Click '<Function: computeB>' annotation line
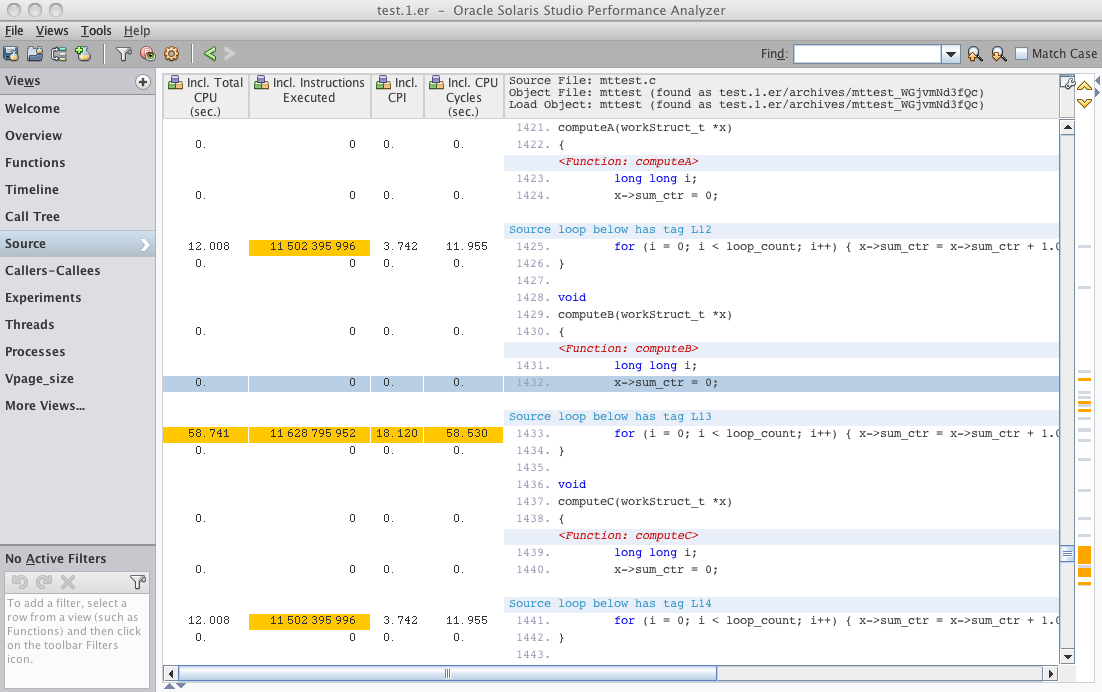Viewport: 1102px width, 692px height. (x=782, y=348)
